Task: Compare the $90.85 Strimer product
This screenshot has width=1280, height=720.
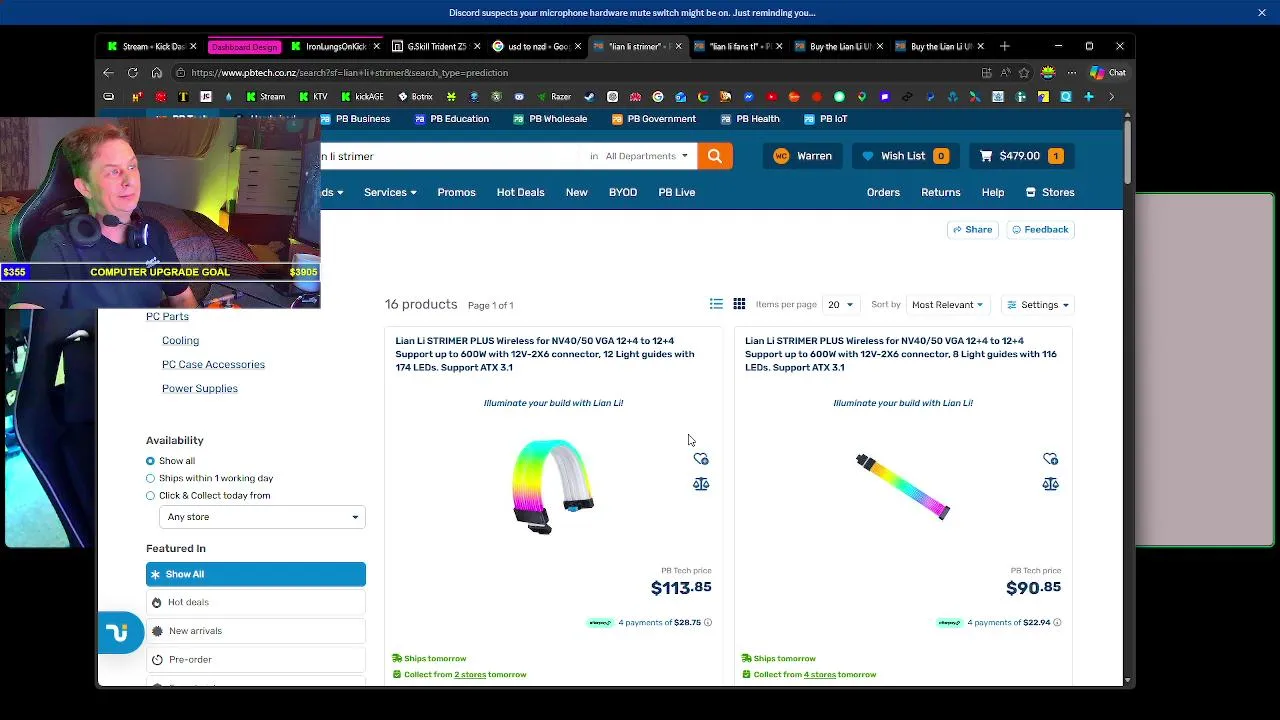Action: [1050, 484]
